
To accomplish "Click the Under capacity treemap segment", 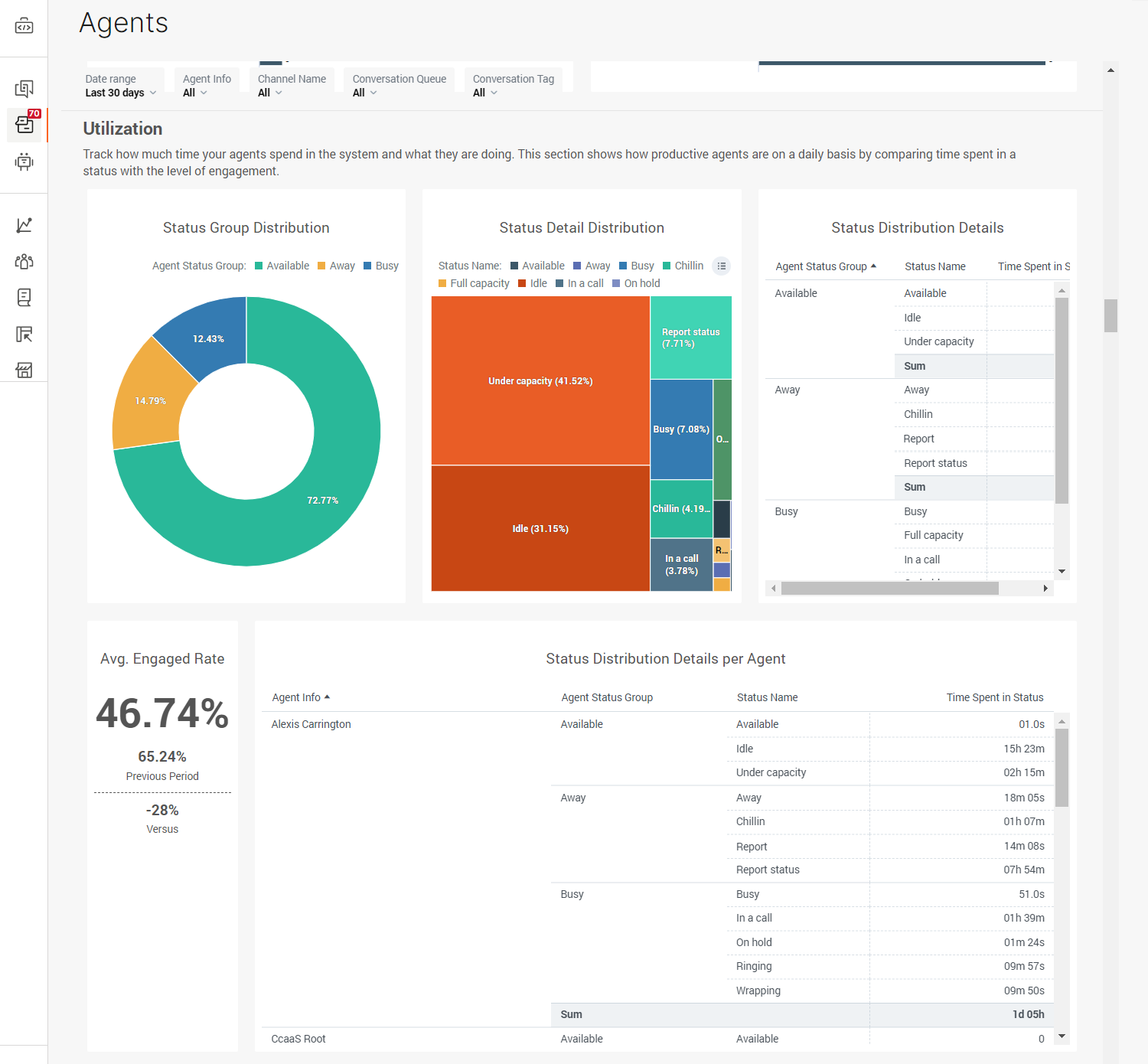I will pos(540,380).
